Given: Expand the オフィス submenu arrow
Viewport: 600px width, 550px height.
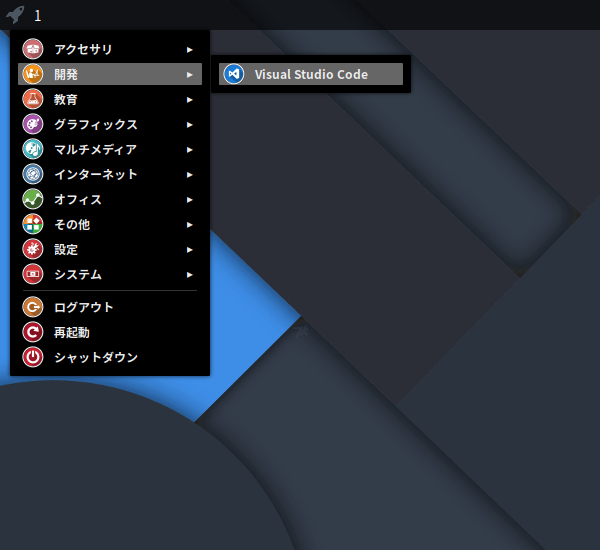Looking at the screenshot, I should coord(189,199).
